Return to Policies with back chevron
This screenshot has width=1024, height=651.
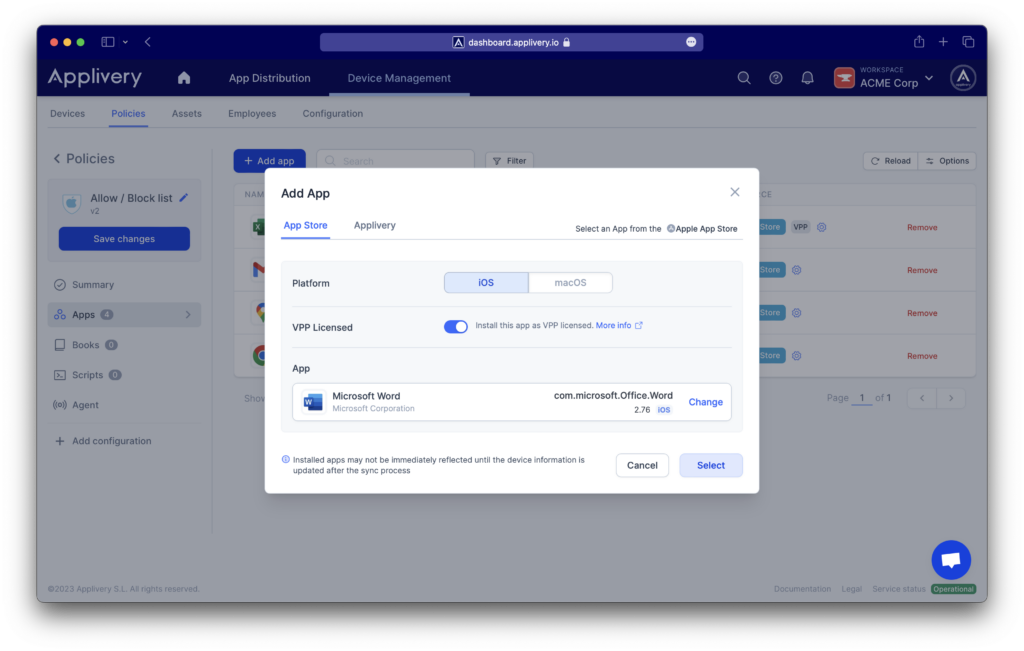point(57,159)
